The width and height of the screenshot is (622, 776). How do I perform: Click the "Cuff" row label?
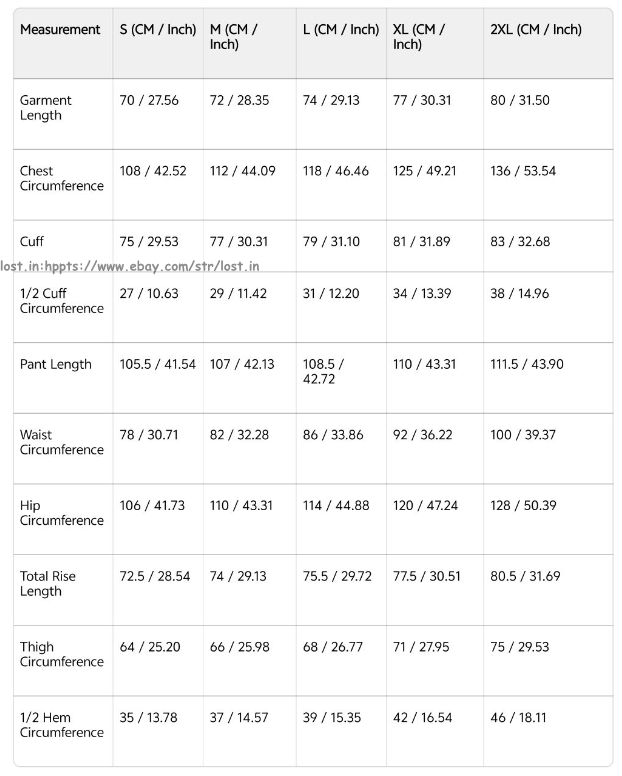pyautogui.click(x=32, y=242)
